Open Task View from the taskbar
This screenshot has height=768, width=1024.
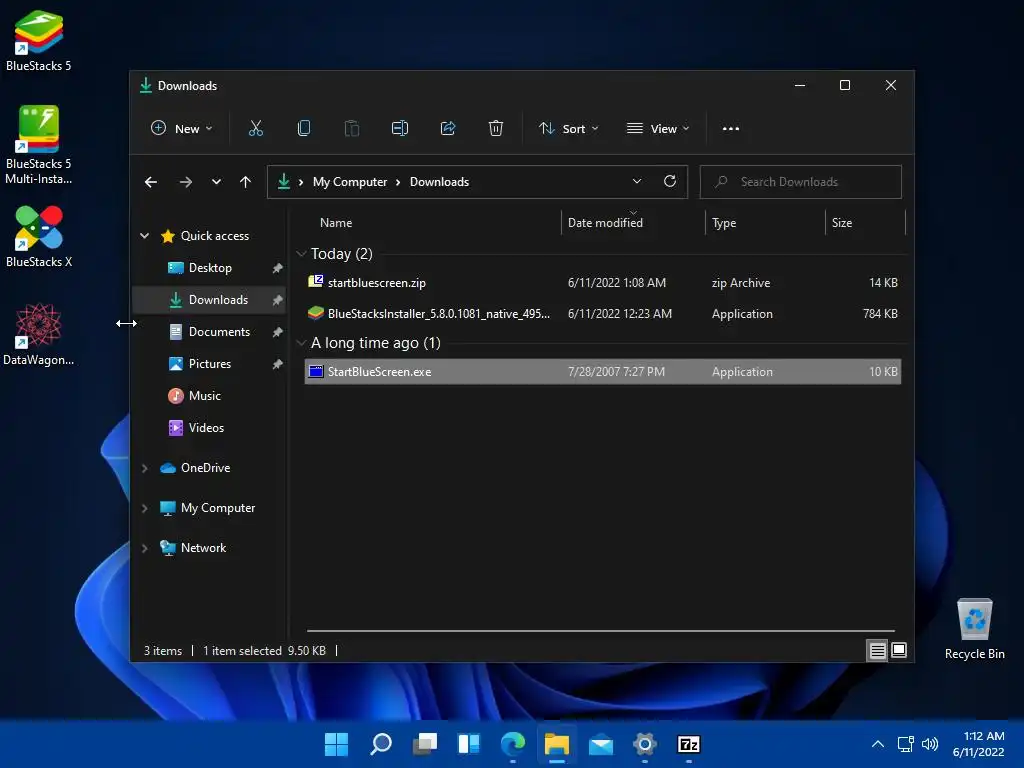[425, 744]
